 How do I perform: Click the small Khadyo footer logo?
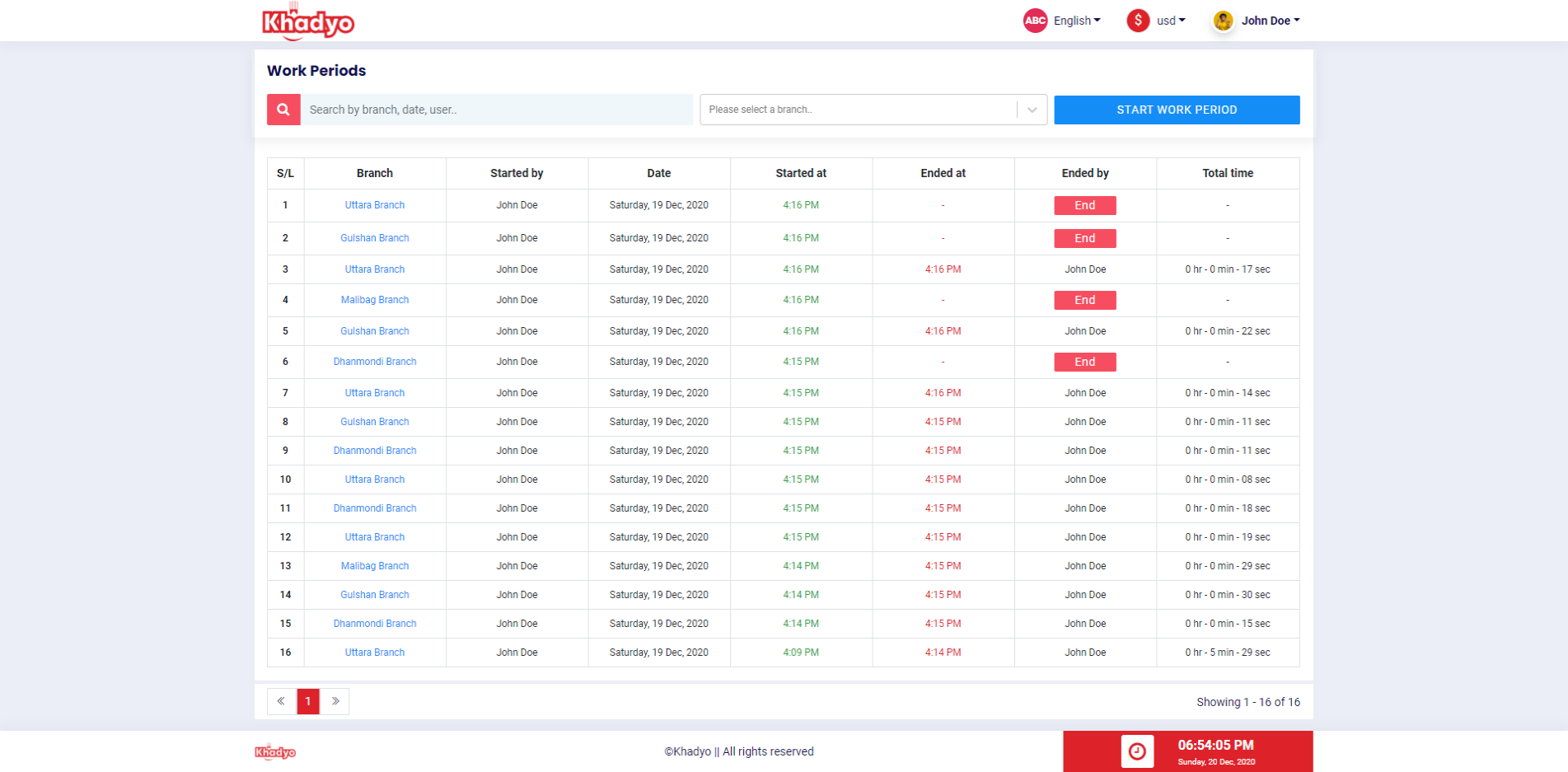(275, 751)
